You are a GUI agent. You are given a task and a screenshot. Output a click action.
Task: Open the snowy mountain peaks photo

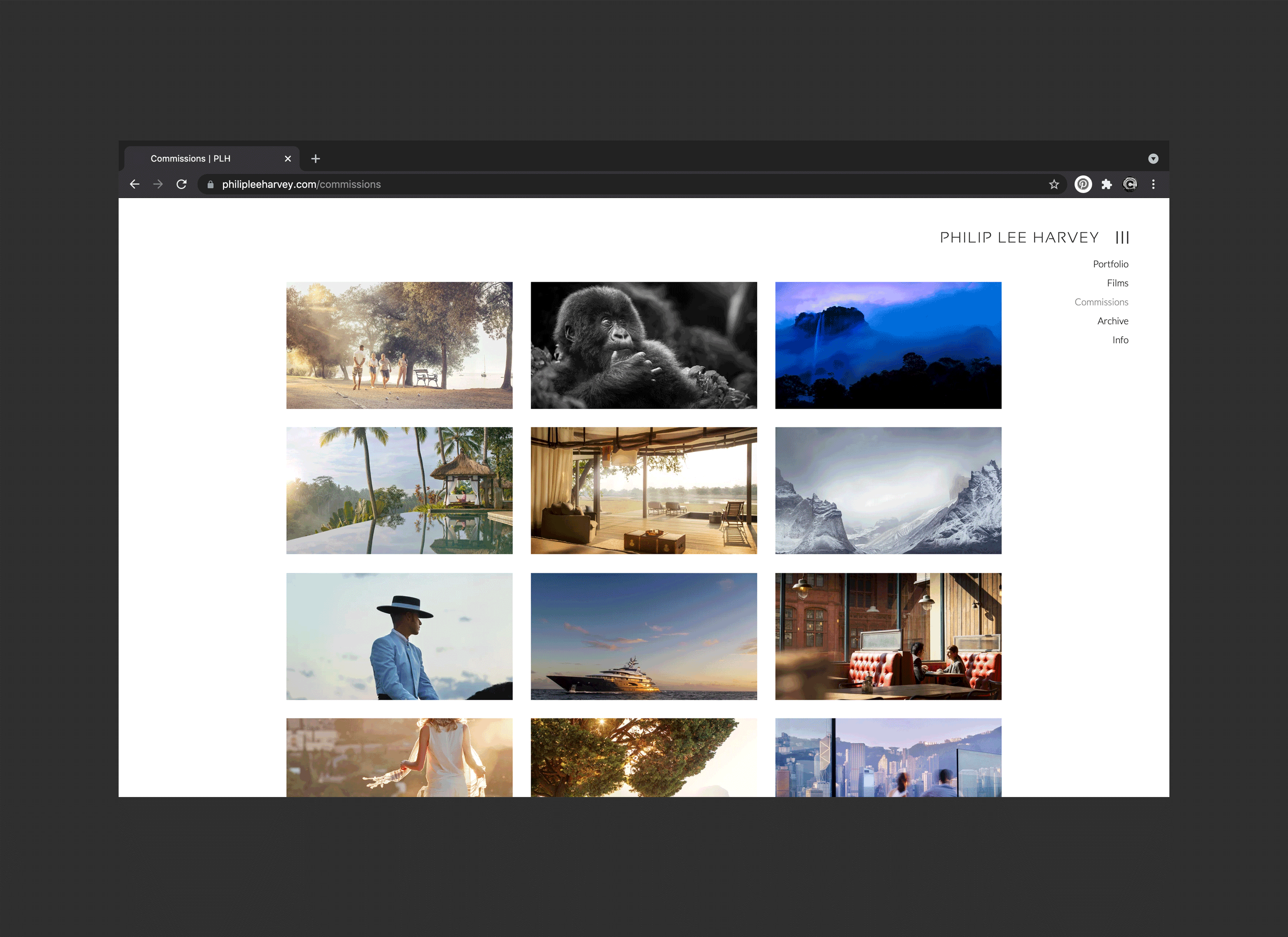tap(888, 491)
